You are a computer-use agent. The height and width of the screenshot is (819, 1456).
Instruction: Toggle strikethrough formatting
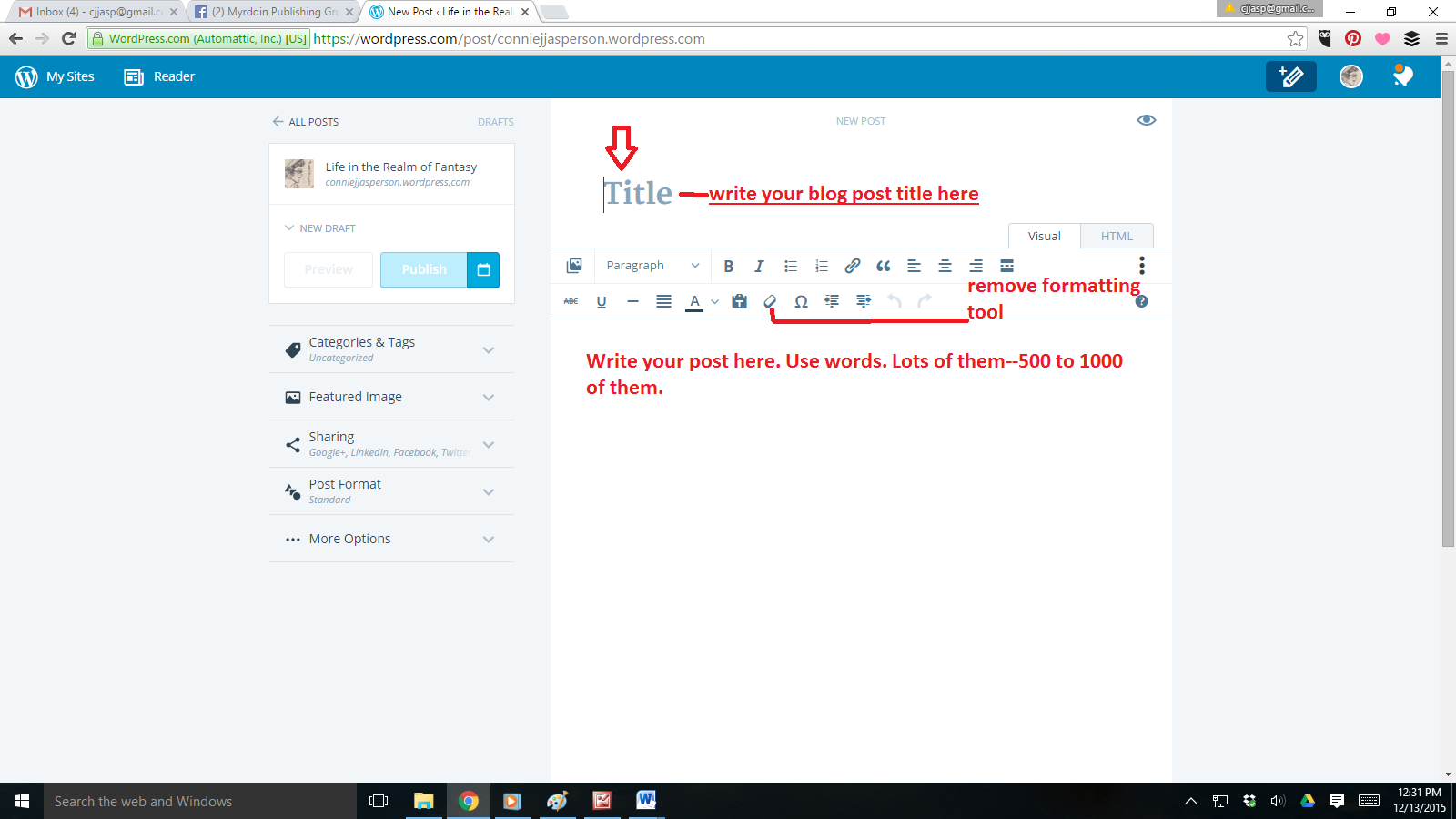(571, 301)
